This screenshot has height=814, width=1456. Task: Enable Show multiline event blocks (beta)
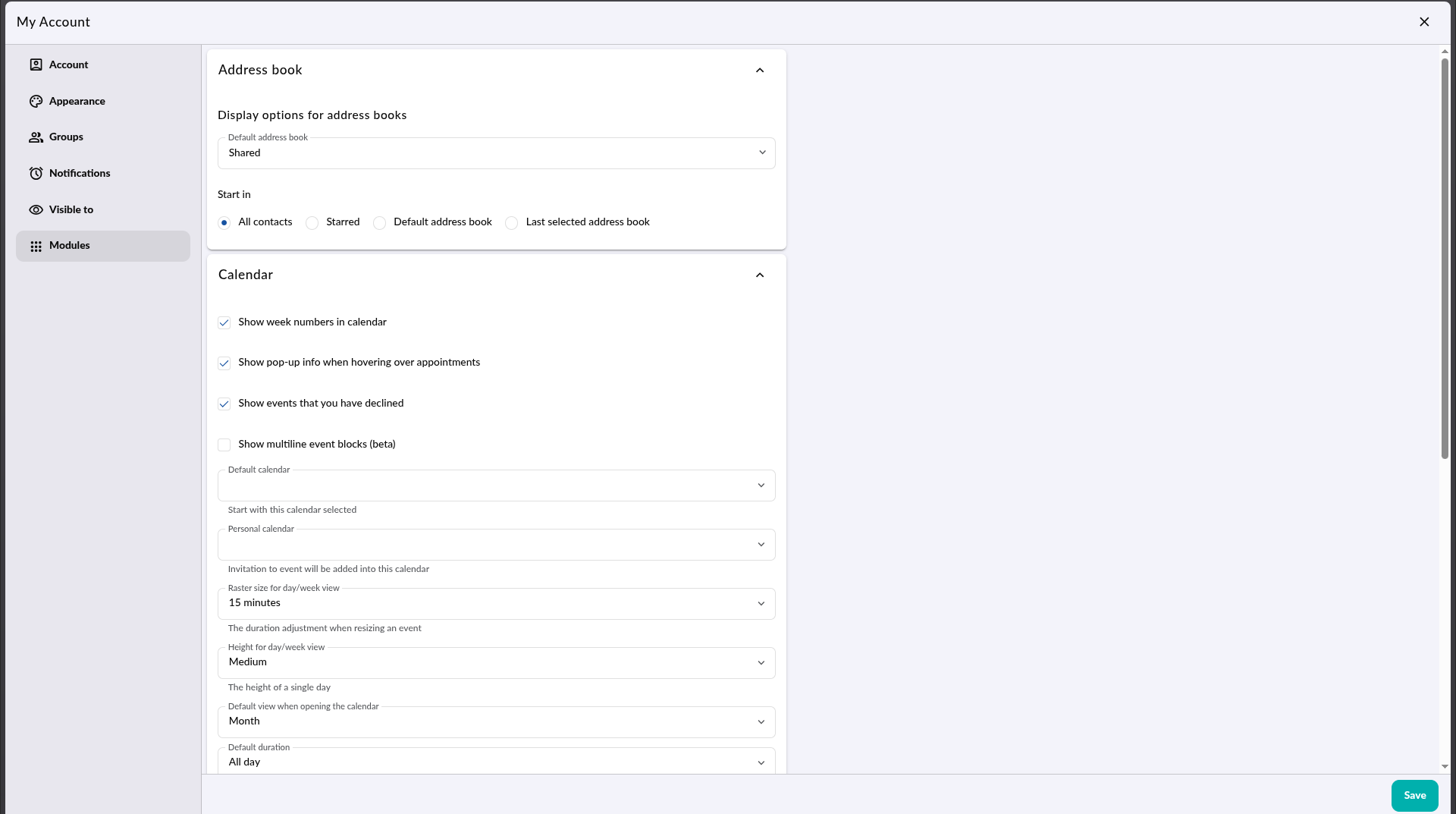tap(224, 445)
